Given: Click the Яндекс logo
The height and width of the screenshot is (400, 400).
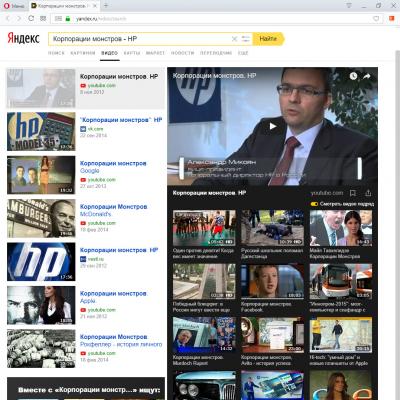Looking at the screenshot, I should pos(23,39).
